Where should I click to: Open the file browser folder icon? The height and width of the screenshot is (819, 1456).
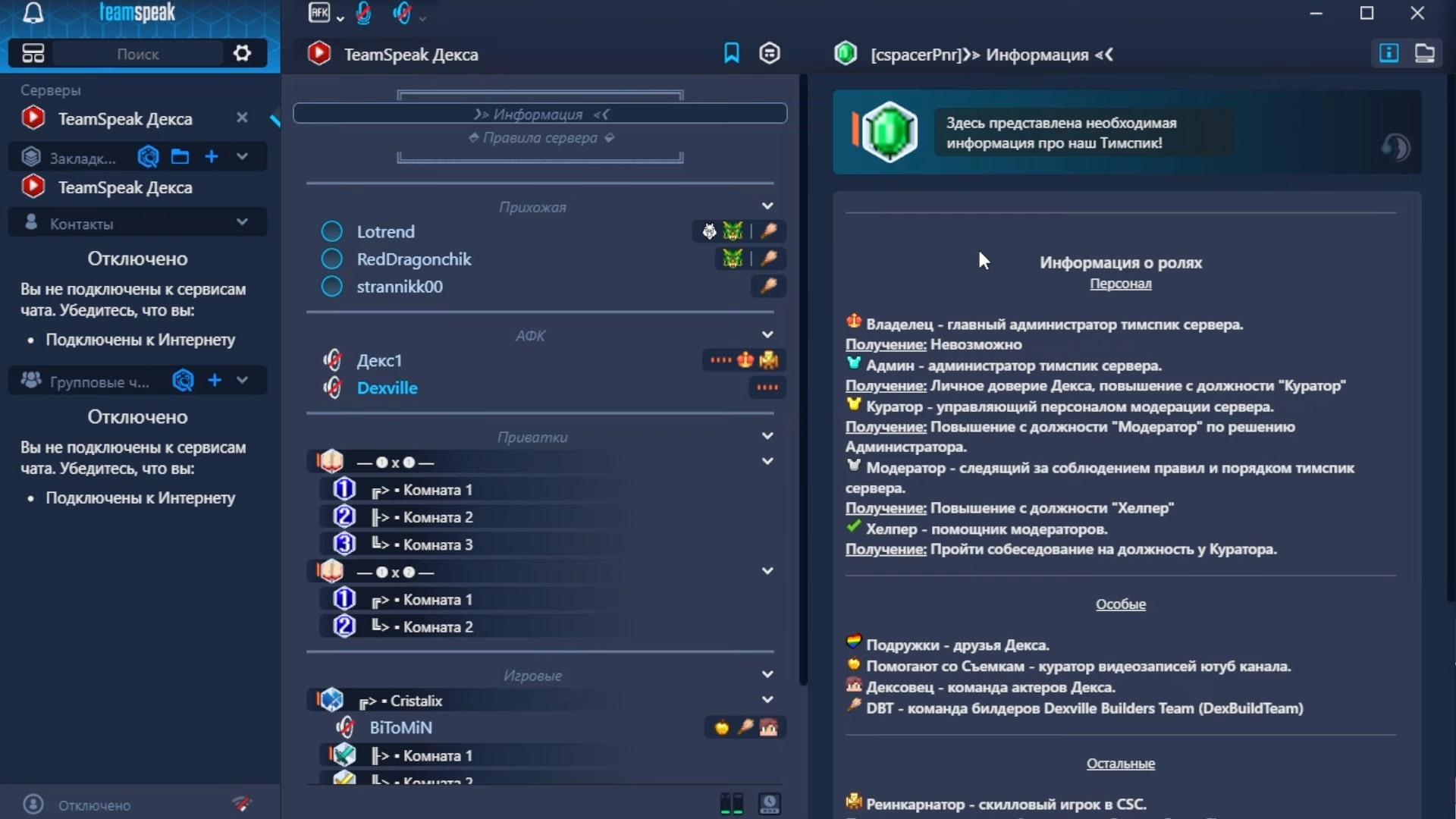[x=1425, y=53]
